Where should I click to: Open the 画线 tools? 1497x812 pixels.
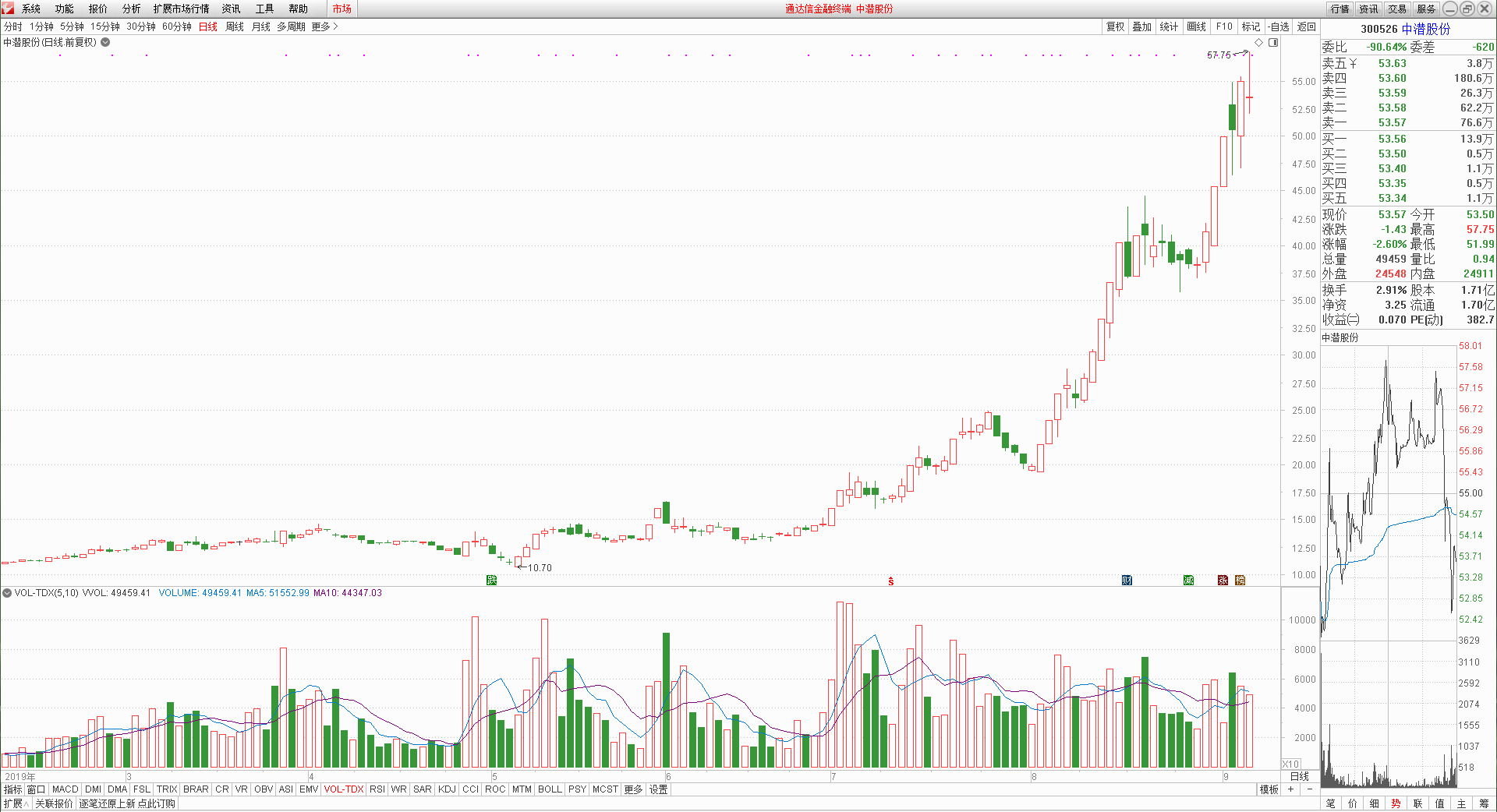1197,26
